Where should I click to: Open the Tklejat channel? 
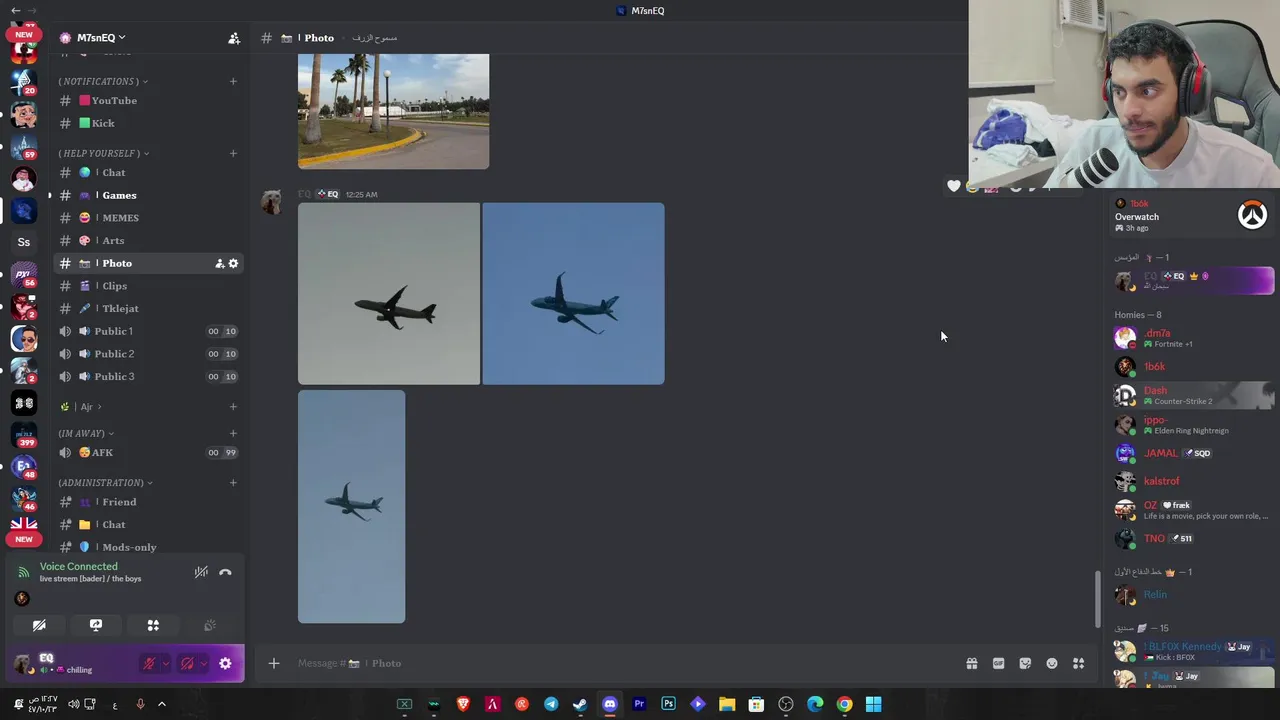[x=148, y=308]
